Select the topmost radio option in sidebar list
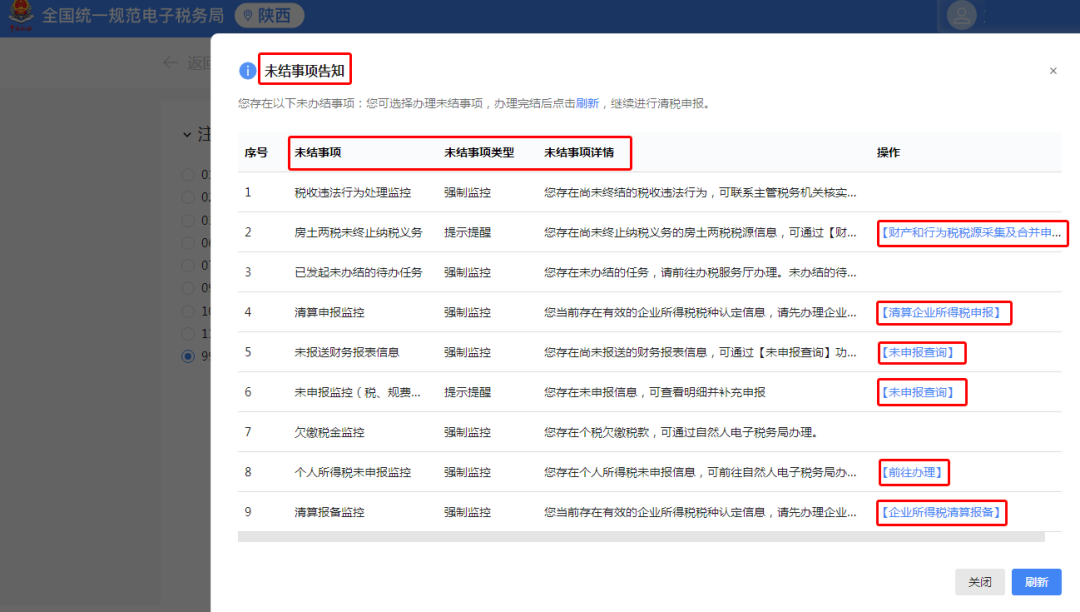The height and width of the screenshot is (612, 1080). 186,174
